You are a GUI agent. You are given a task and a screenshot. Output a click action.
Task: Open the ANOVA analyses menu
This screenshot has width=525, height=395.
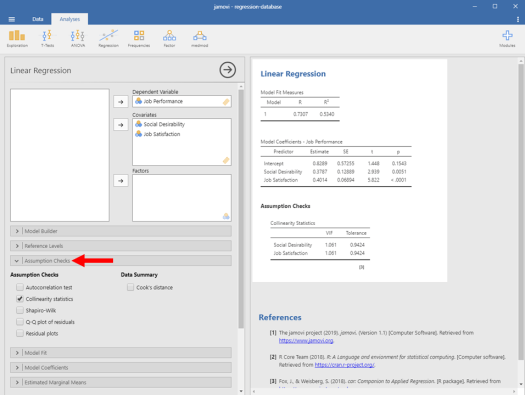(78, 38)
